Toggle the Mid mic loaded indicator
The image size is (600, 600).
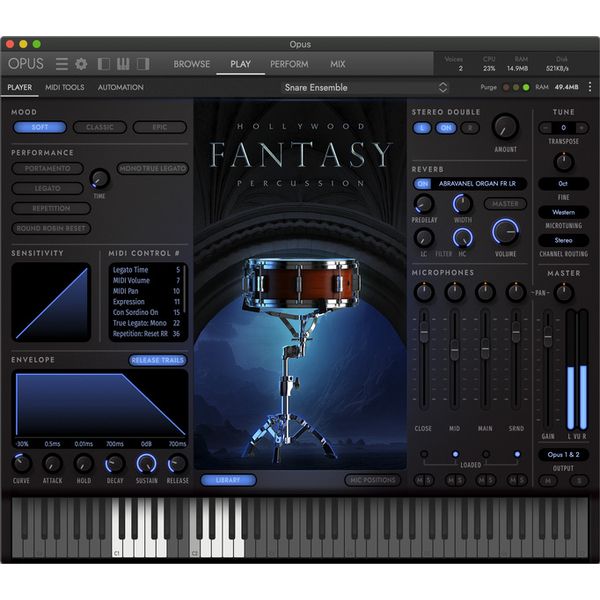coord(455,454)
